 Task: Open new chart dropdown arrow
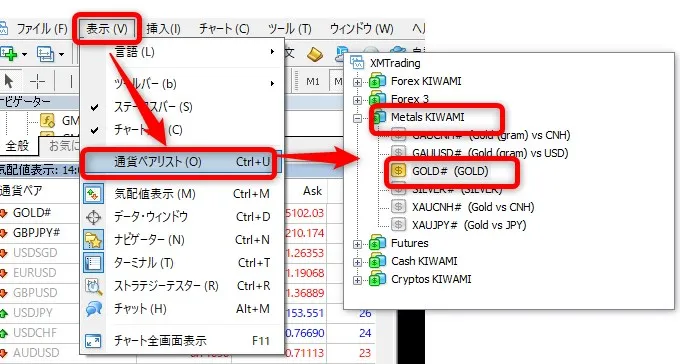pyautogui.click(x=24, y=54)
